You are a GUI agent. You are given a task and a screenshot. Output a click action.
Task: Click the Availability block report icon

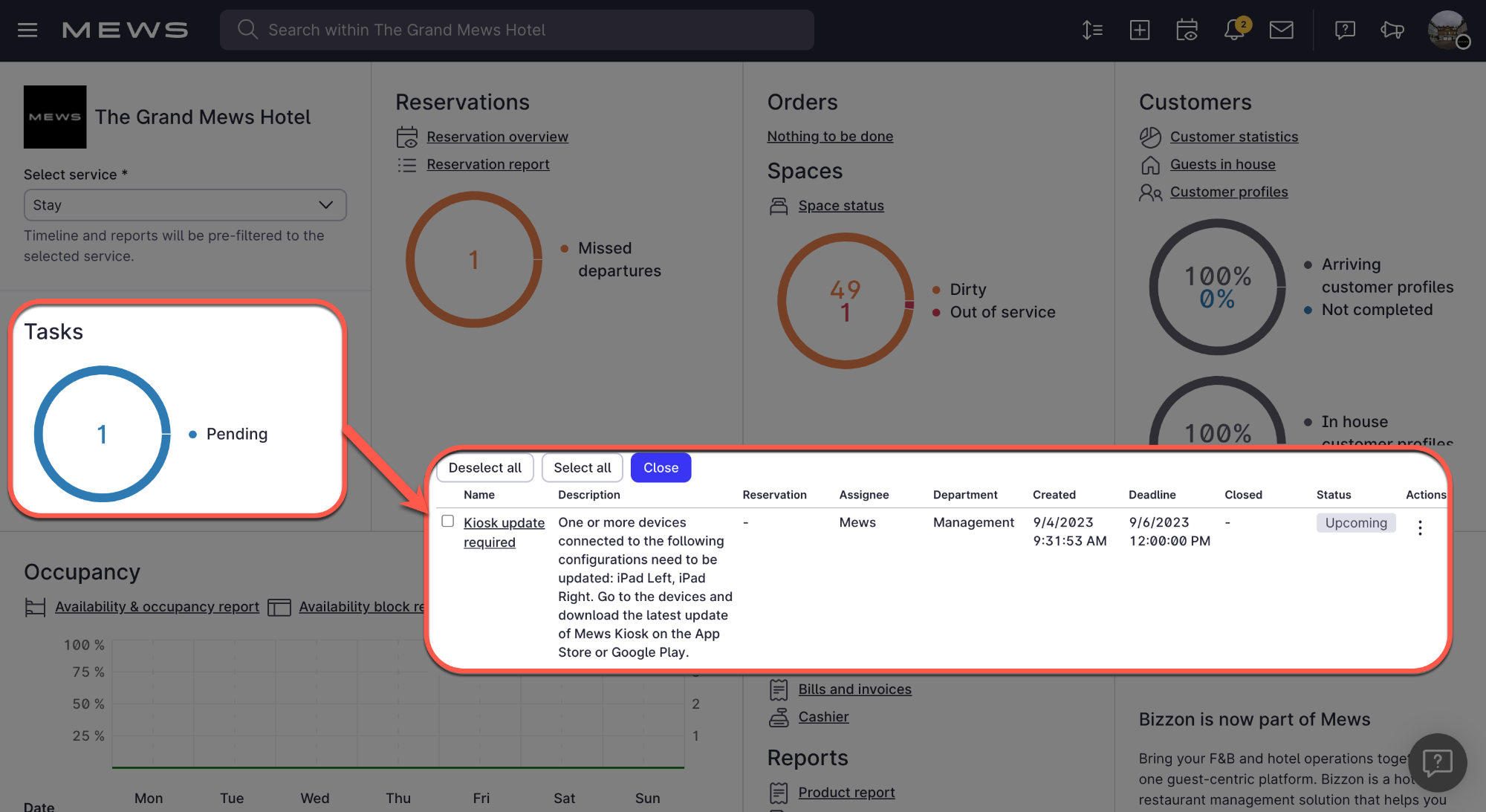tap(279, 607)
